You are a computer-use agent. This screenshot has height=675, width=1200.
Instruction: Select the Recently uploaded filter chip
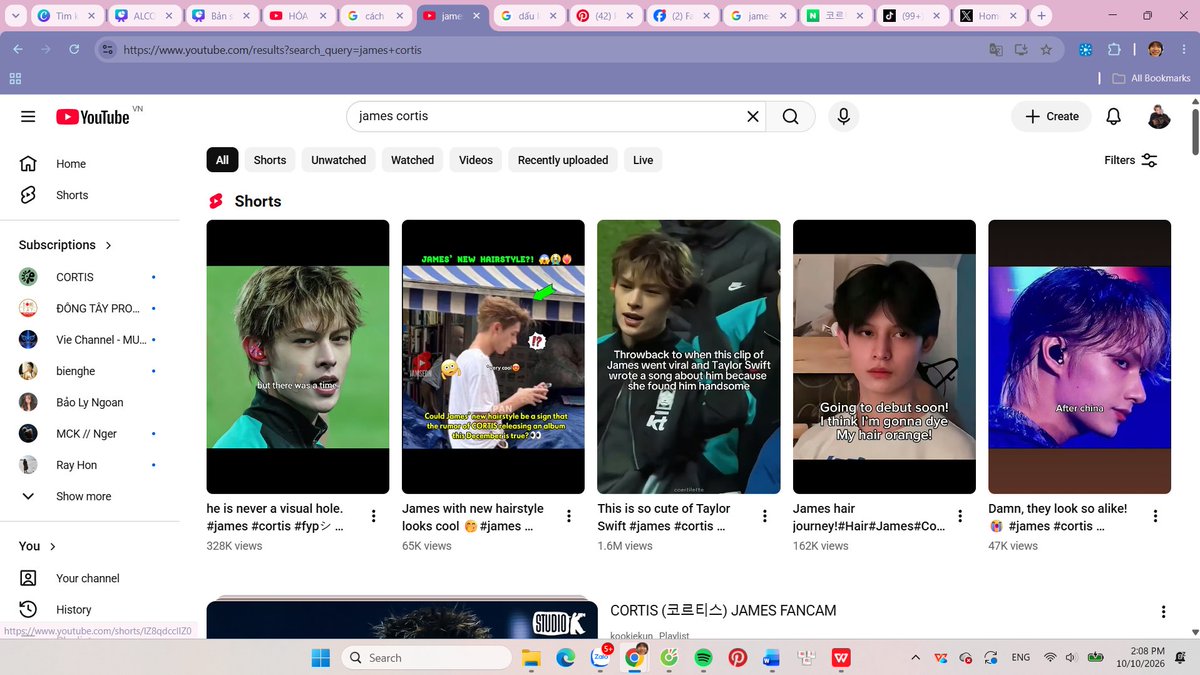coord(563,160)
